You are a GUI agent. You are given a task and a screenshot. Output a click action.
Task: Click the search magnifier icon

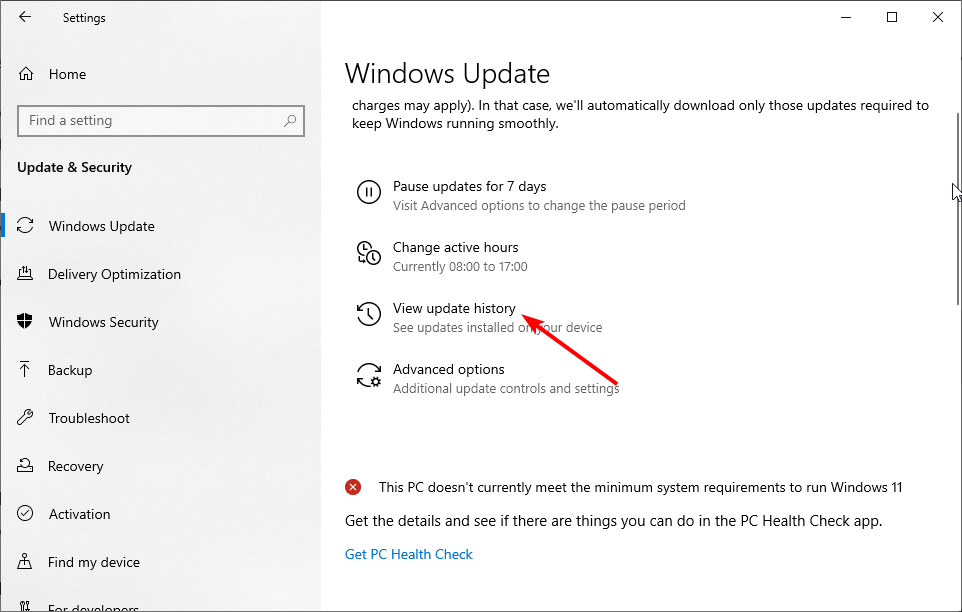(x=290, y=121)
